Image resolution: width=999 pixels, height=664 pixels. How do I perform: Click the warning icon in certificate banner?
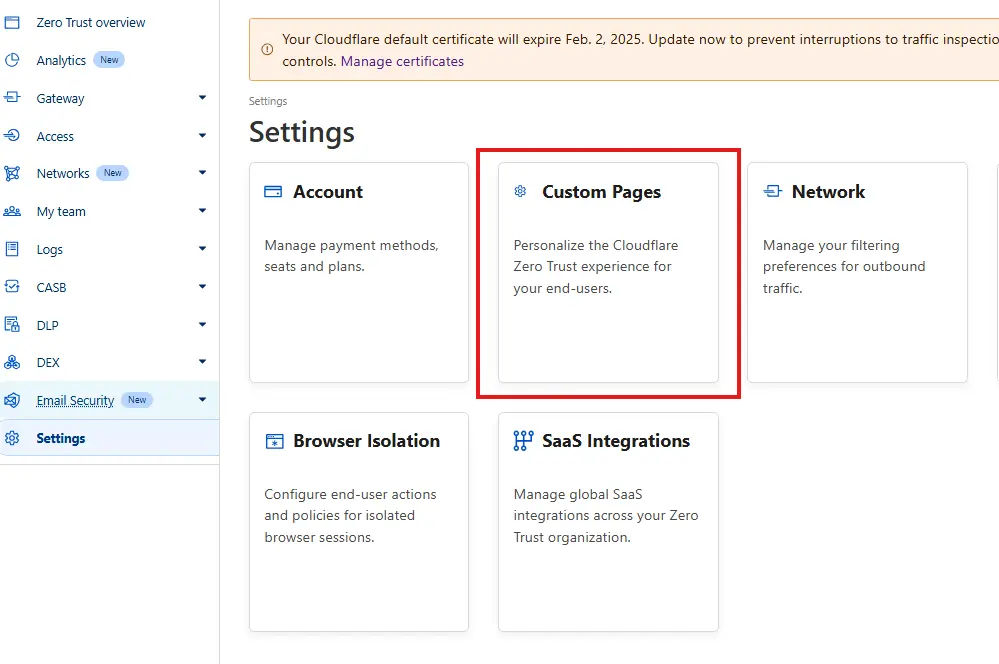267,49
